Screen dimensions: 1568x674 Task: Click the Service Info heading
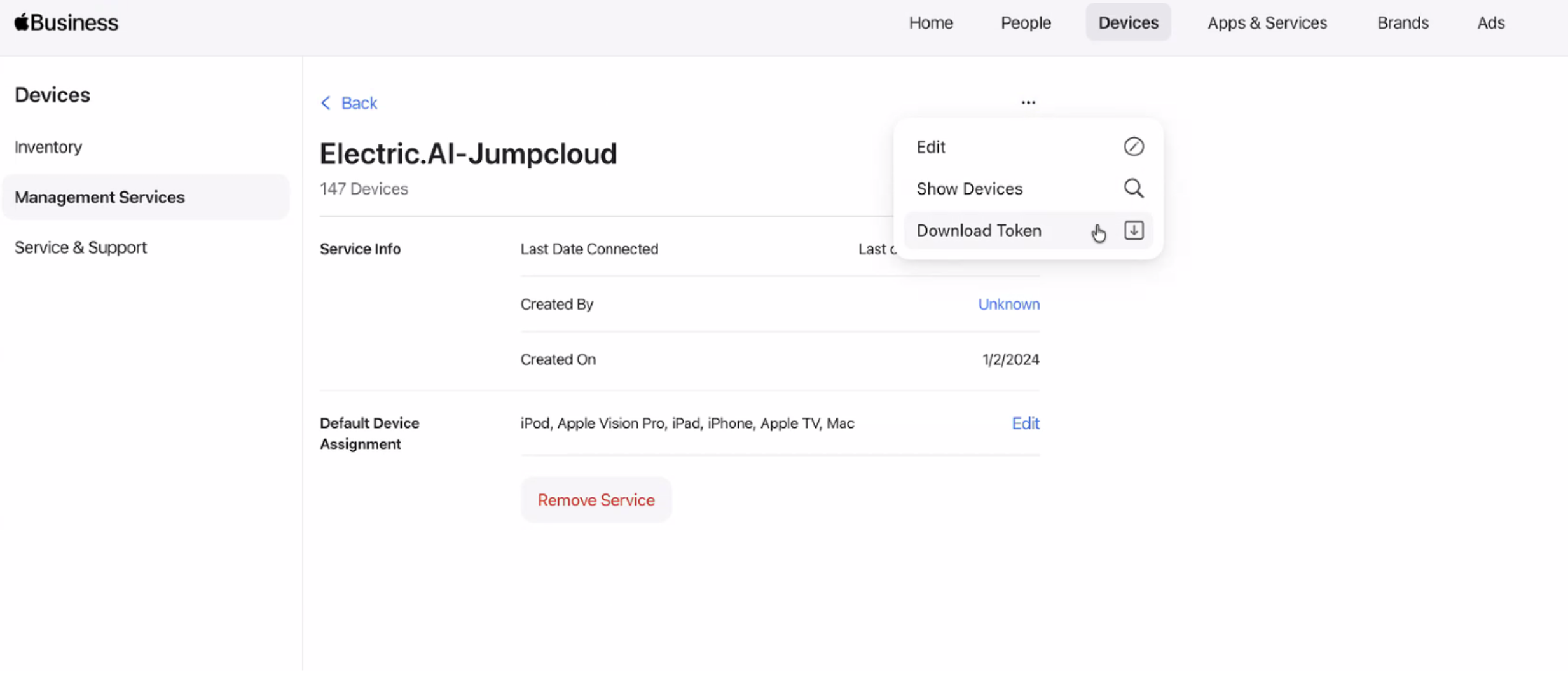coord(360,249)
